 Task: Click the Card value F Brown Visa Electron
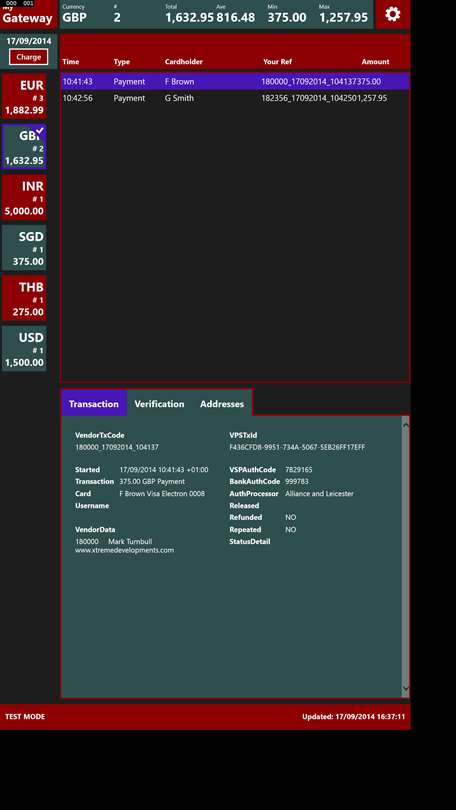tap(162, 493)
